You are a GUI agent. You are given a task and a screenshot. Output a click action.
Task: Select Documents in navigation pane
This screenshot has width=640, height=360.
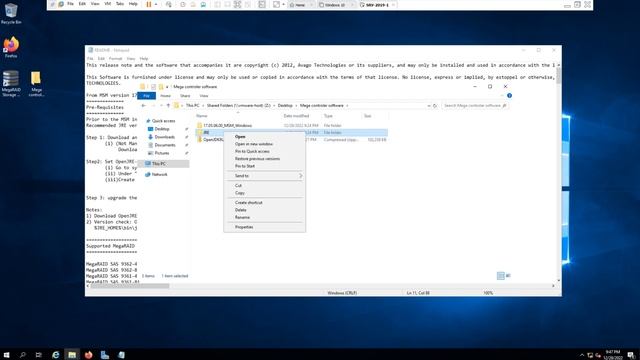coord(165,145)
